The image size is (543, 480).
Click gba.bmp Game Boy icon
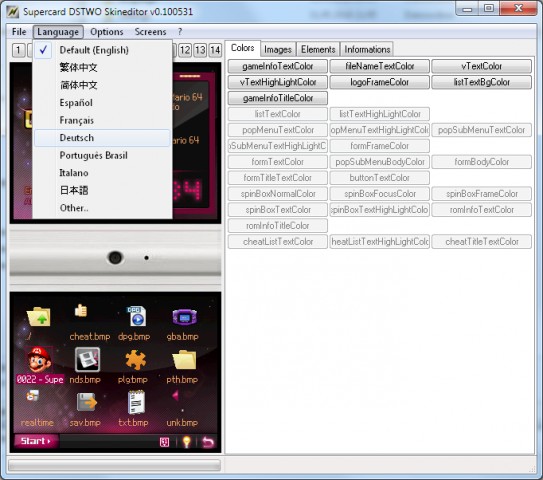185,317
